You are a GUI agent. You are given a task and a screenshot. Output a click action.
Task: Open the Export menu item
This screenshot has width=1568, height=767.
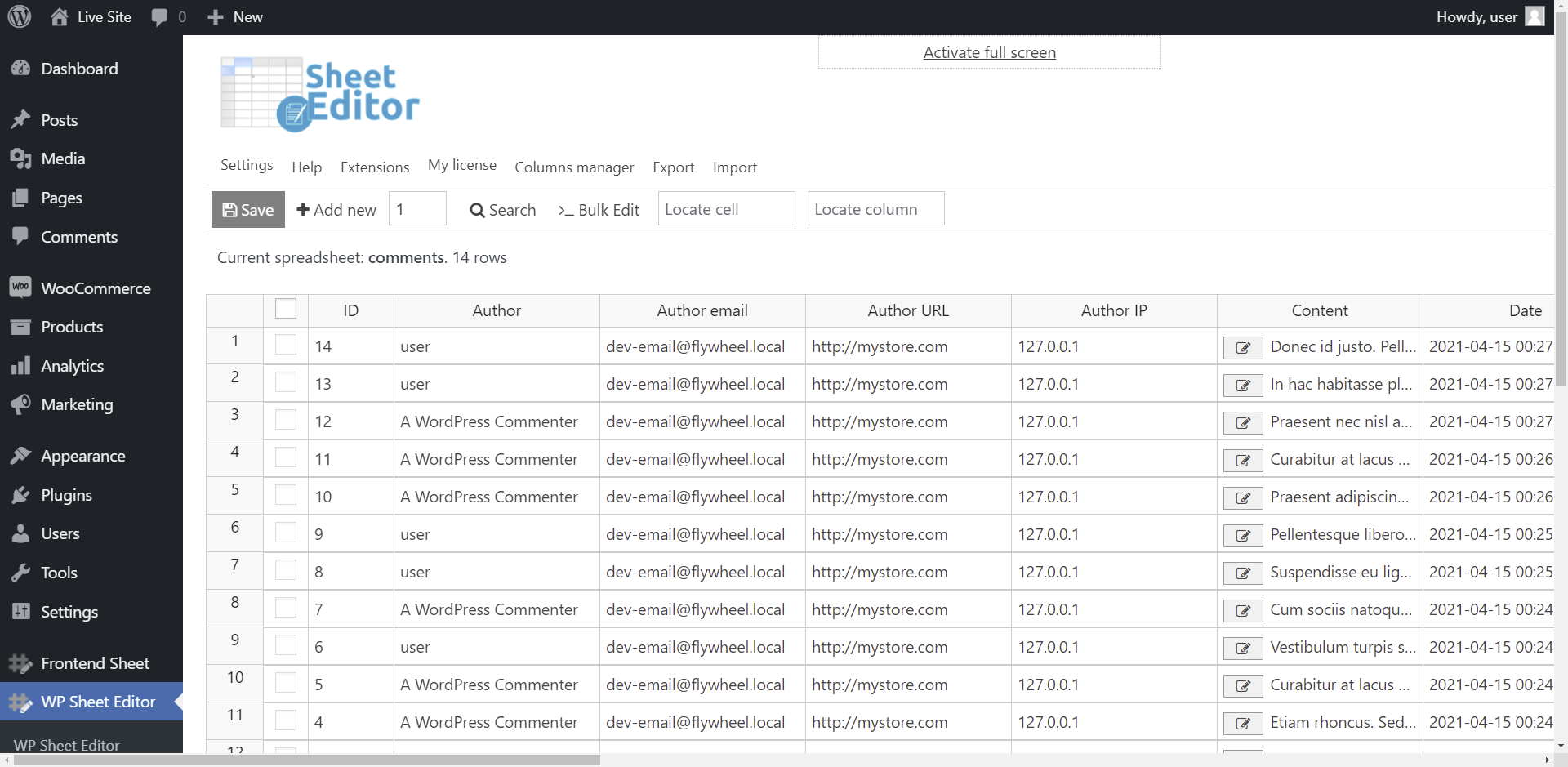point(674,167)
